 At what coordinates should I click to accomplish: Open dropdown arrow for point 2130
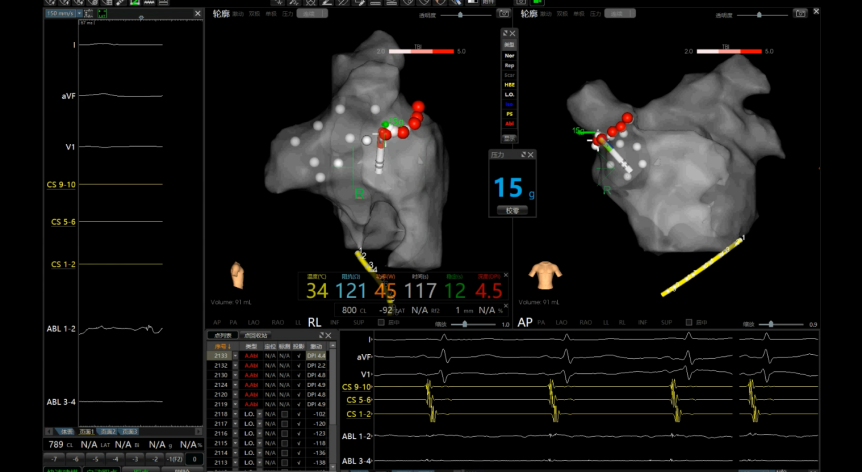click(235, 375)
